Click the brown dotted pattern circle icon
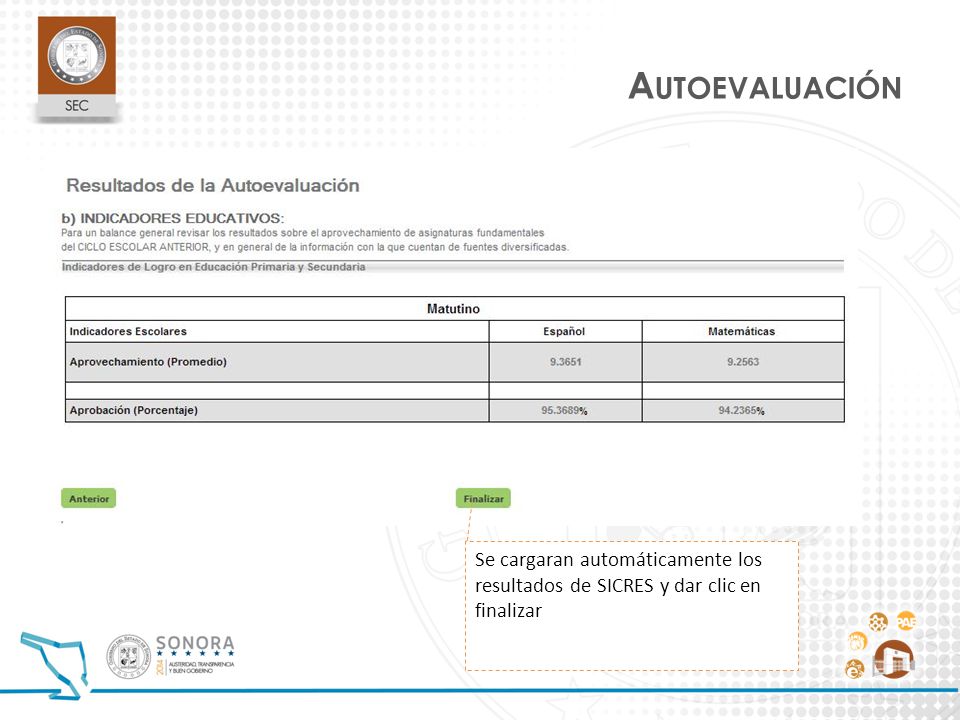This screenshot has height=720, width=960. (x=878, y=623)
